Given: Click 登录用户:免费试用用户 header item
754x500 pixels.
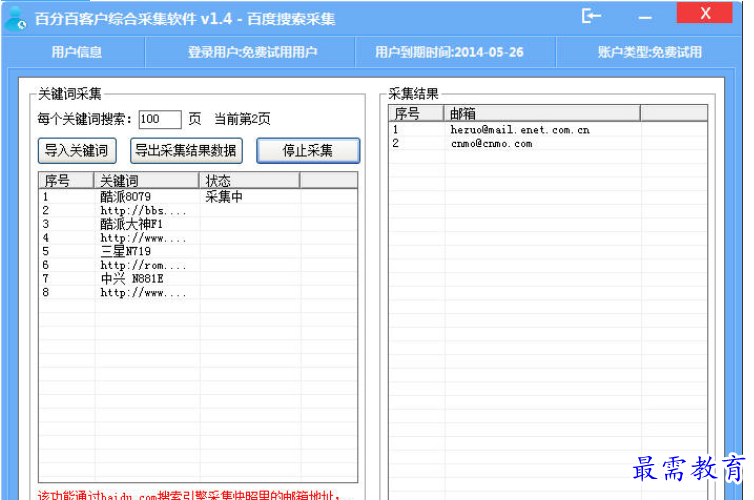Looking at the screenshot, I should [252, 52].
